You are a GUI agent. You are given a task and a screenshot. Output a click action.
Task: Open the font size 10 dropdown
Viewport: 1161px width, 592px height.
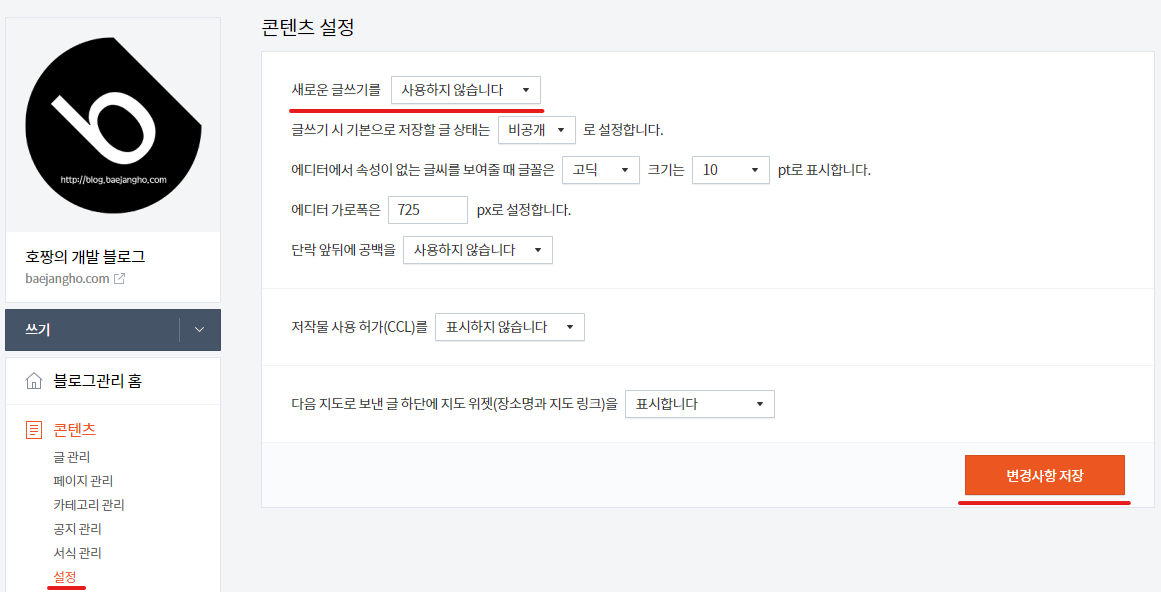tap(731, 170)
